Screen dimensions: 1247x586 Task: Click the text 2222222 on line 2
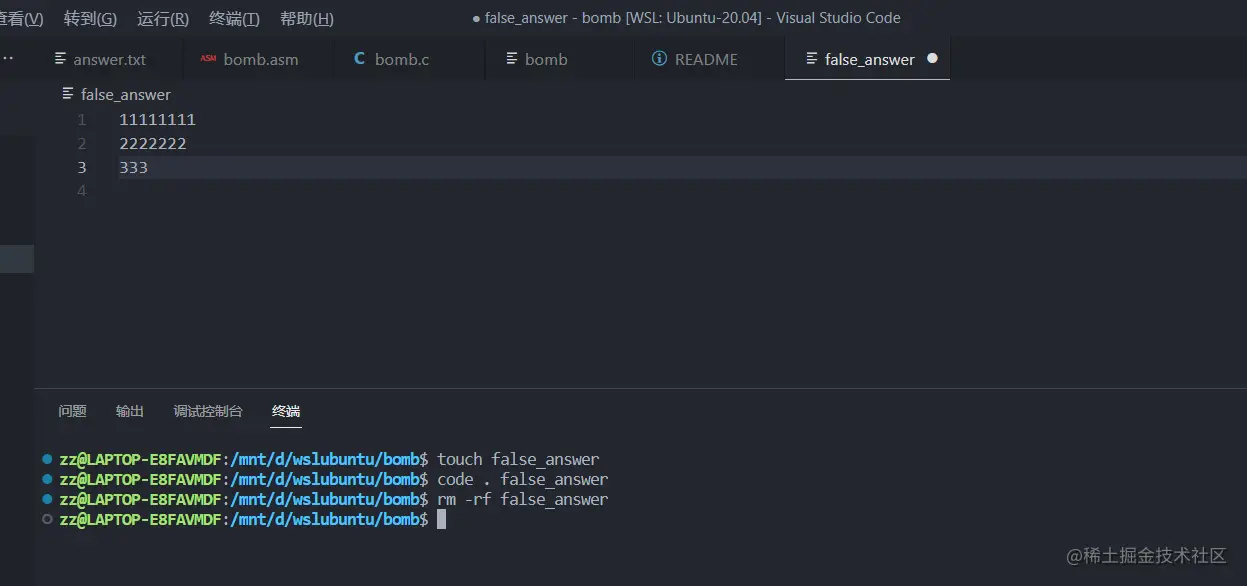pyautogui.click(x=153, y=144)
